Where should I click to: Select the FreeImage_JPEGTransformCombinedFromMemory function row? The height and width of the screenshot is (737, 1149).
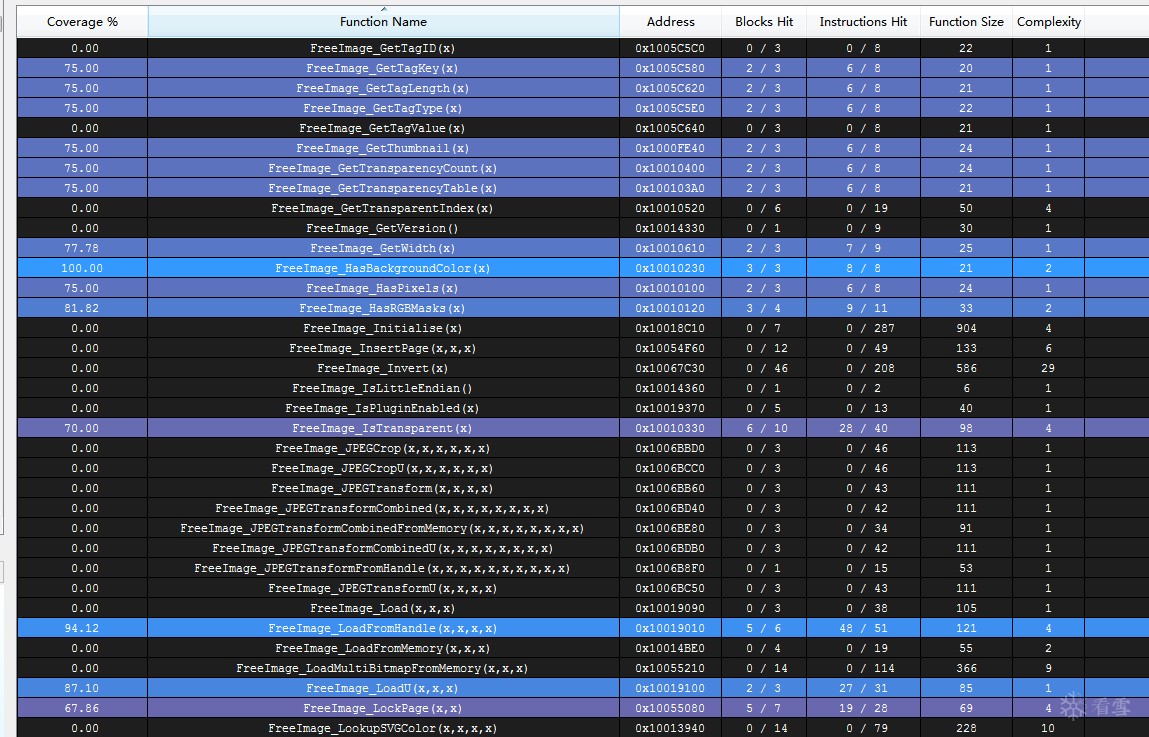(x=383, y=528)
